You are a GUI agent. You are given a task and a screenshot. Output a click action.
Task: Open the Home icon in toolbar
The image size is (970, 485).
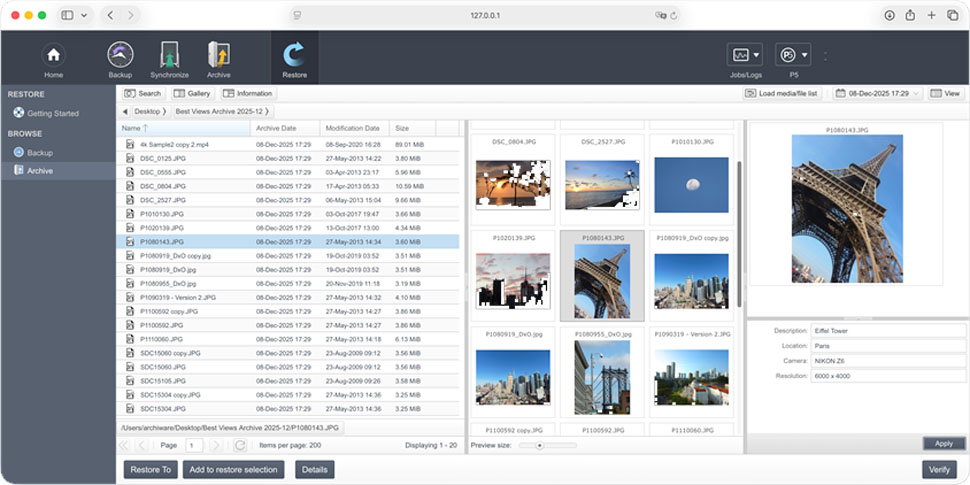(54, 55)
